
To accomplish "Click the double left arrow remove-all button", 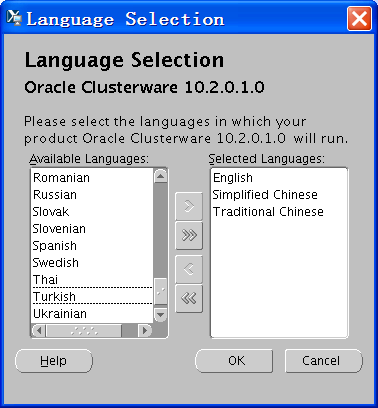I will tap(189, 298).
